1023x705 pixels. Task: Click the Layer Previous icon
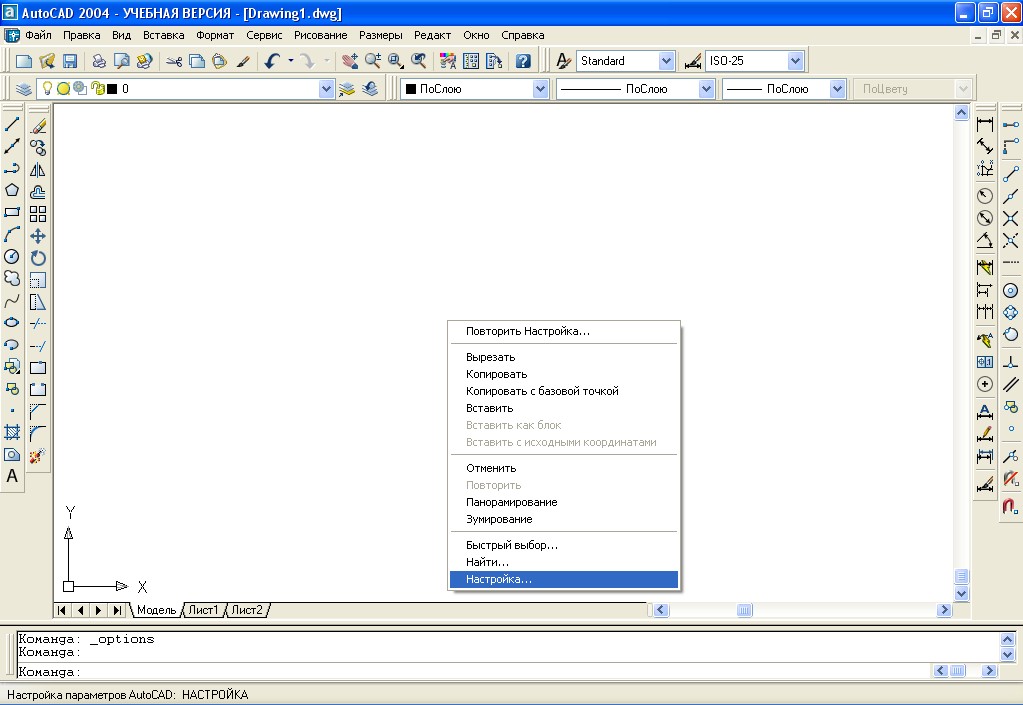click(x=370, y=89)
